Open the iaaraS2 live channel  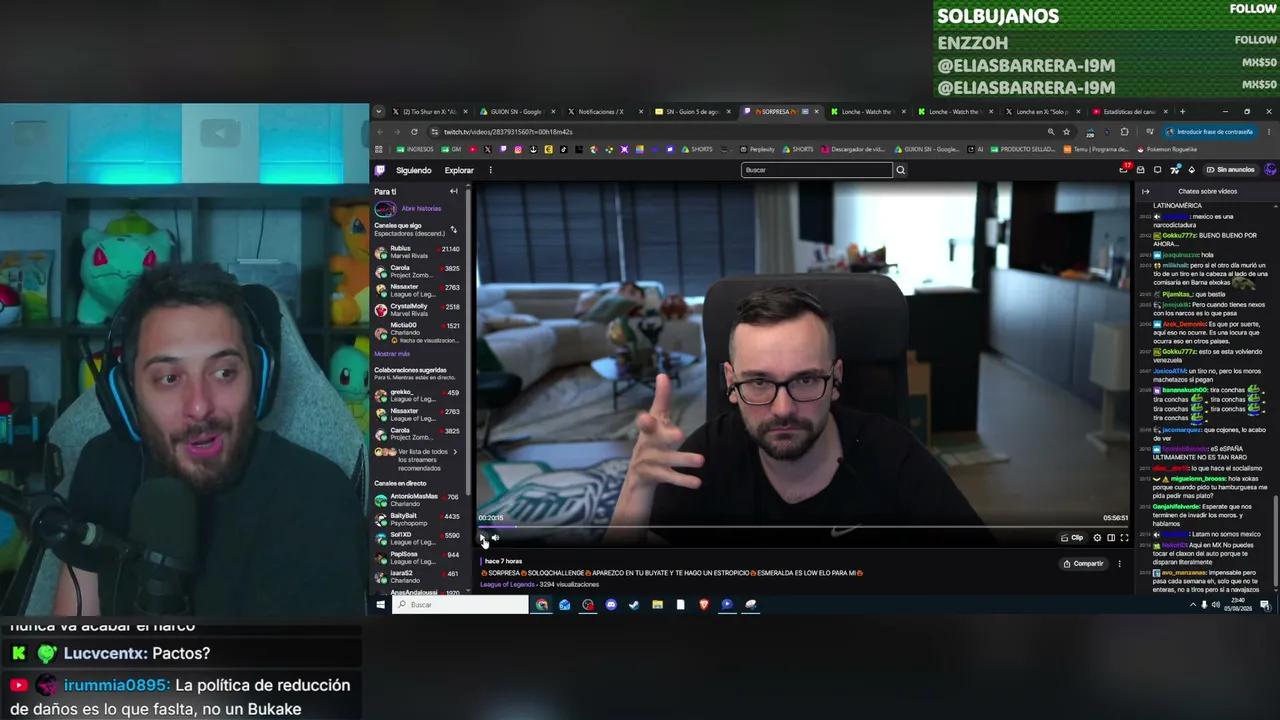tap(417, 576)
